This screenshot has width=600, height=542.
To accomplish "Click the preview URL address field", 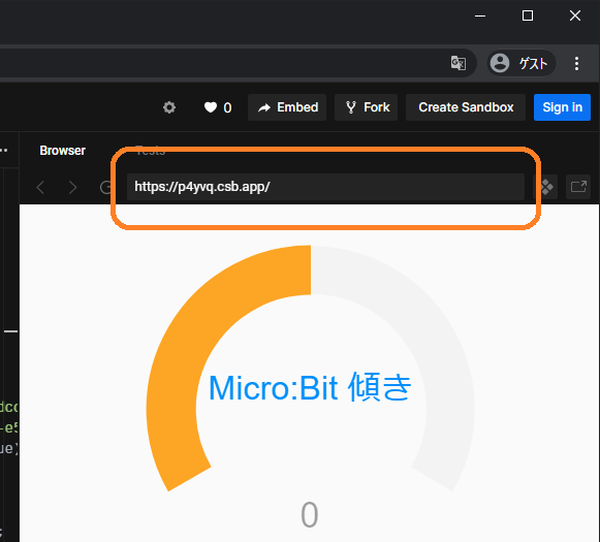I will pos(325,187).
